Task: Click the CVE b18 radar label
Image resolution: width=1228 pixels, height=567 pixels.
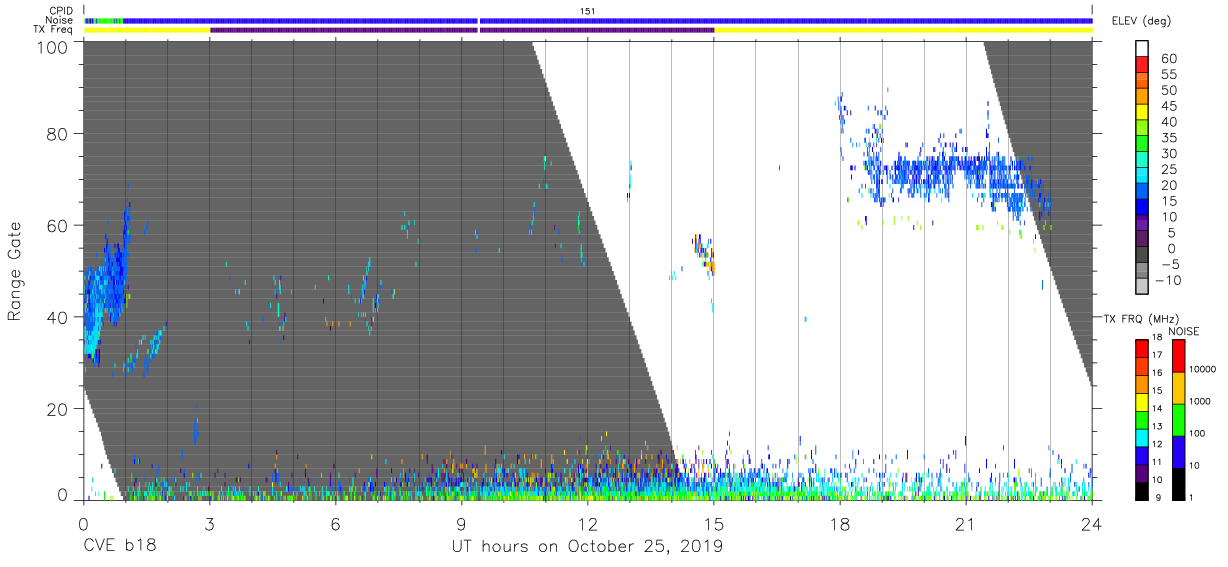Action: click(x=119, y=546)
